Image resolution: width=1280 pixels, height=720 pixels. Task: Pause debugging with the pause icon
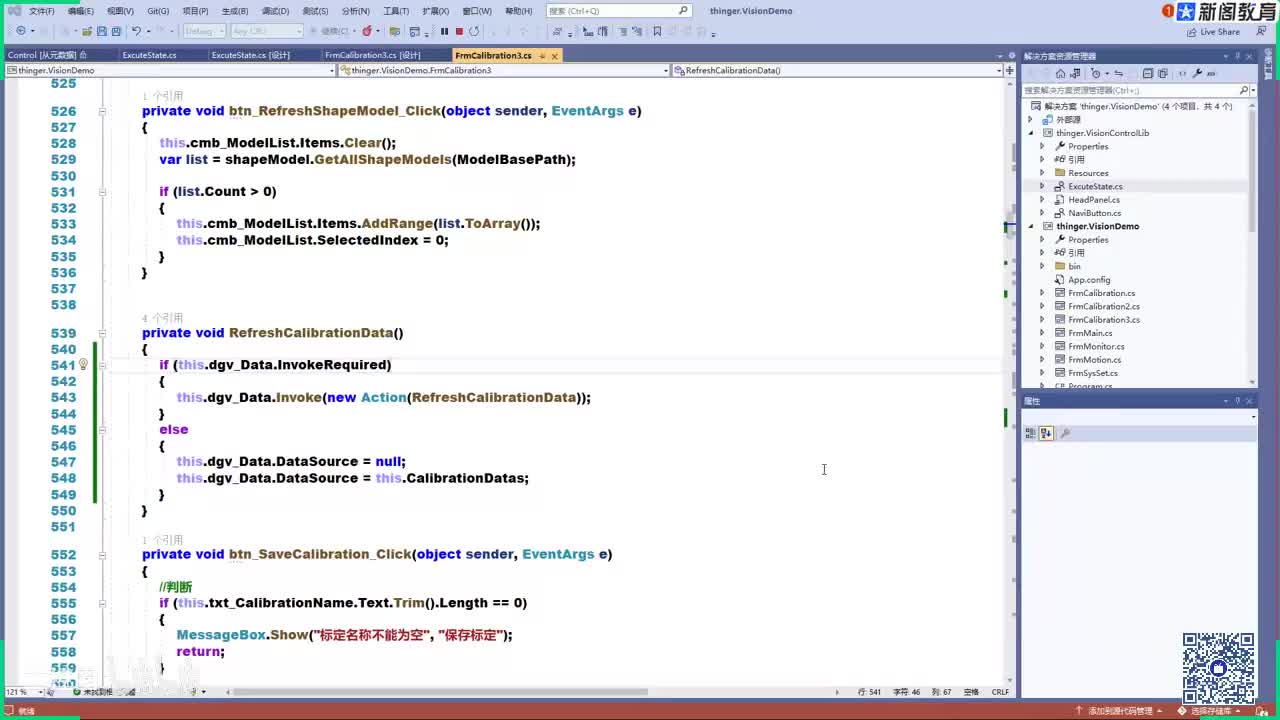(x=445, y=31)
